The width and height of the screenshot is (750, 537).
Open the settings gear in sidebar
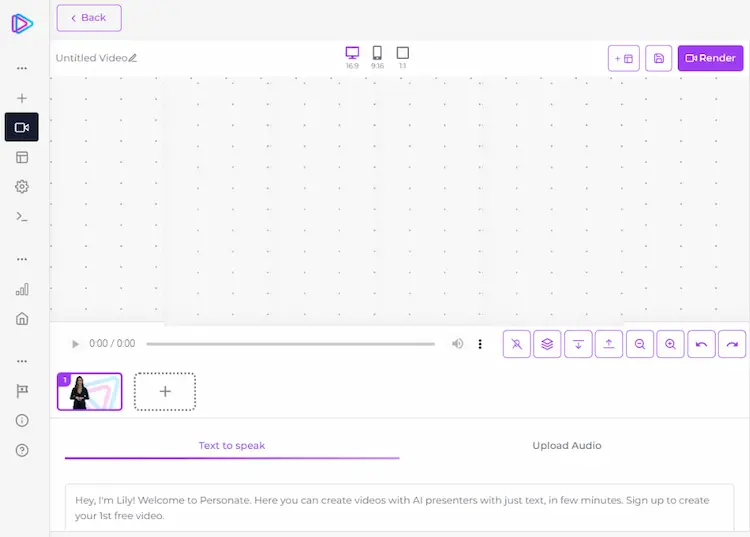22,186
